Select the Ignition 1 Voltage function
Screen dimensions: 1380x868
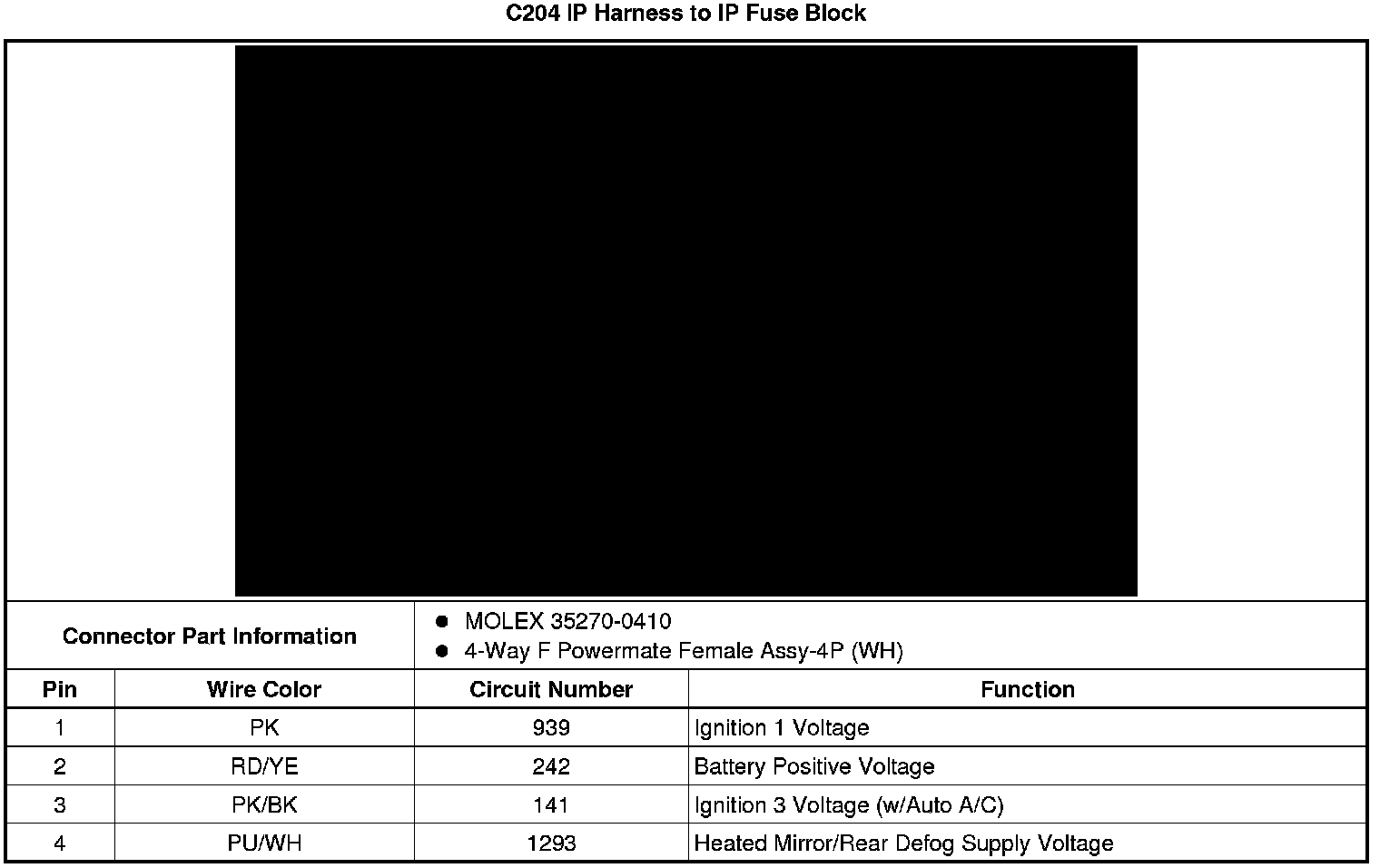click(781, 728)
